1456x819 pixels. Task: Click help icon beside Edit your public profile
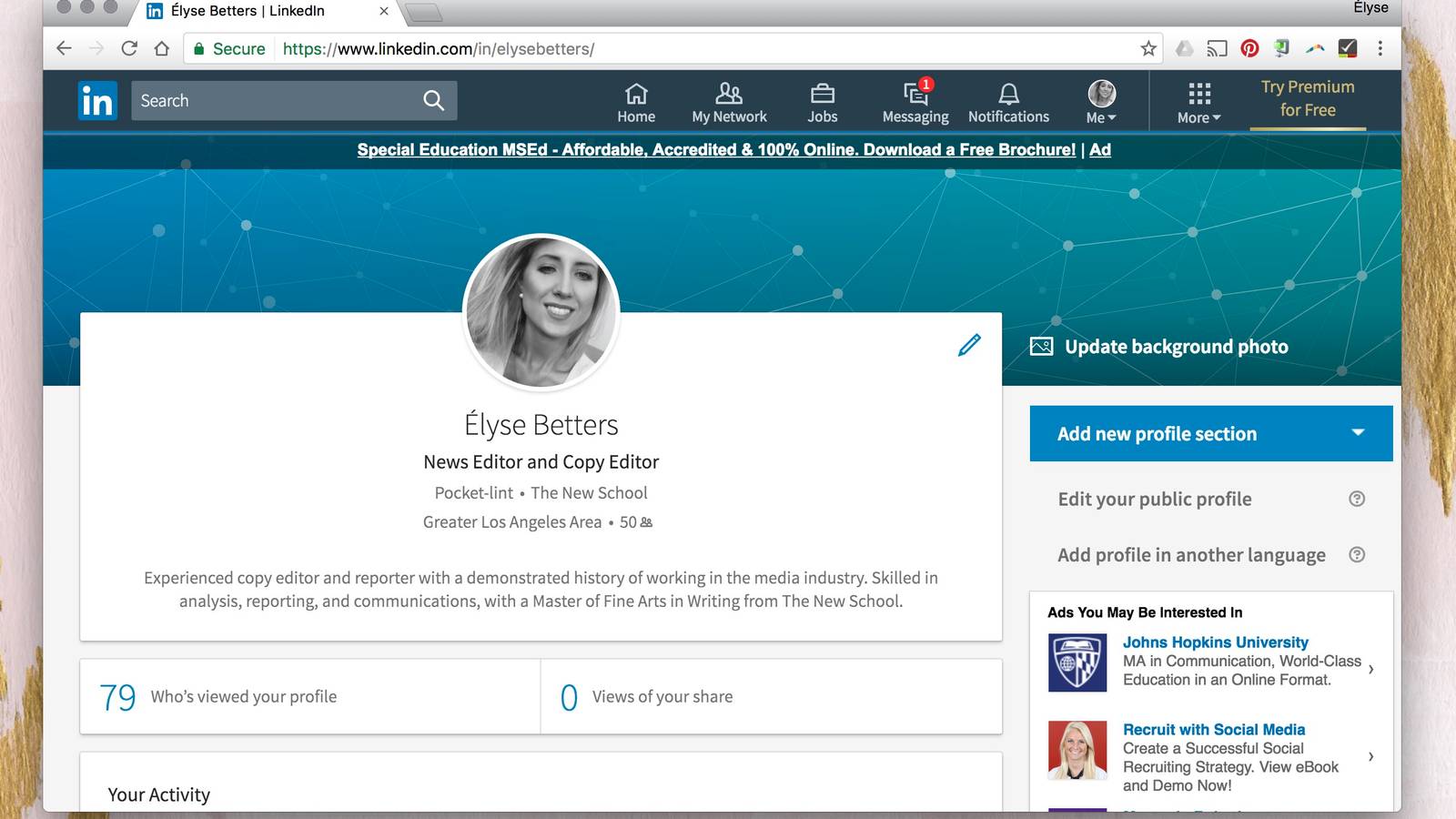1357,499
